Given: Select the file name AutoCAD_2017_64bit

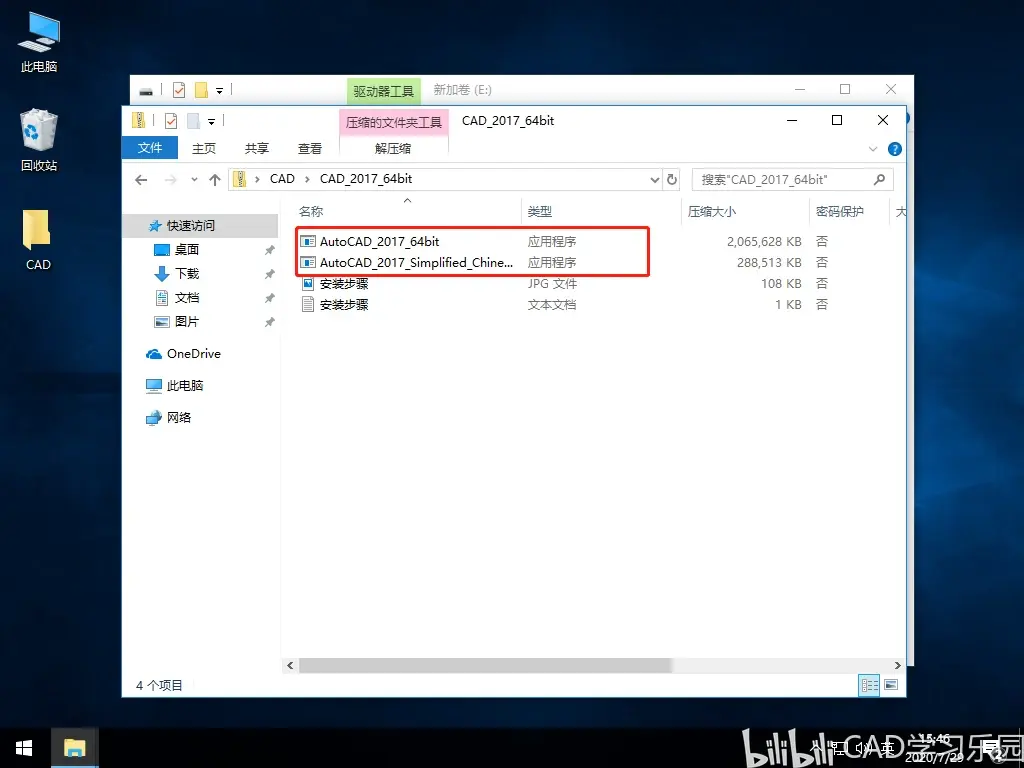Looking at the screenshot, I should click(x=379, y=242).
